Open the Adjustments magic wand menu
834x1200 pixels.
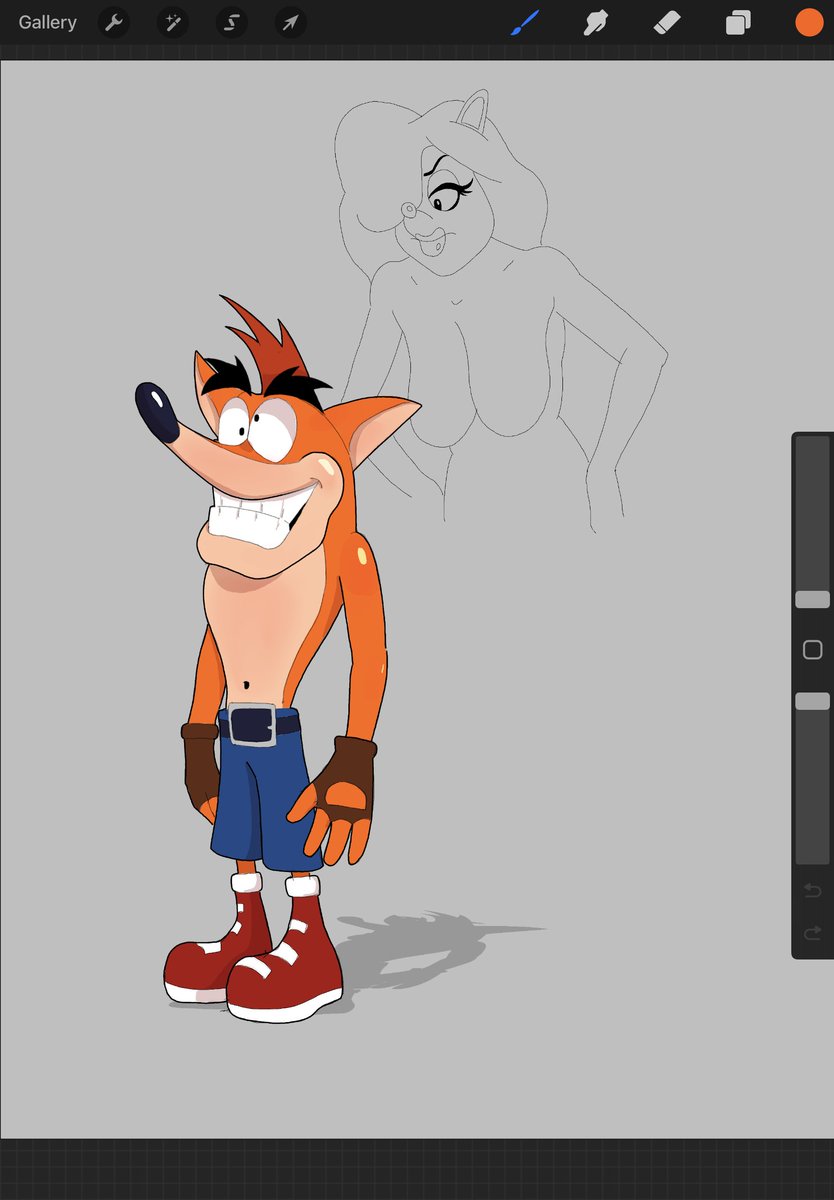point(173,22)
